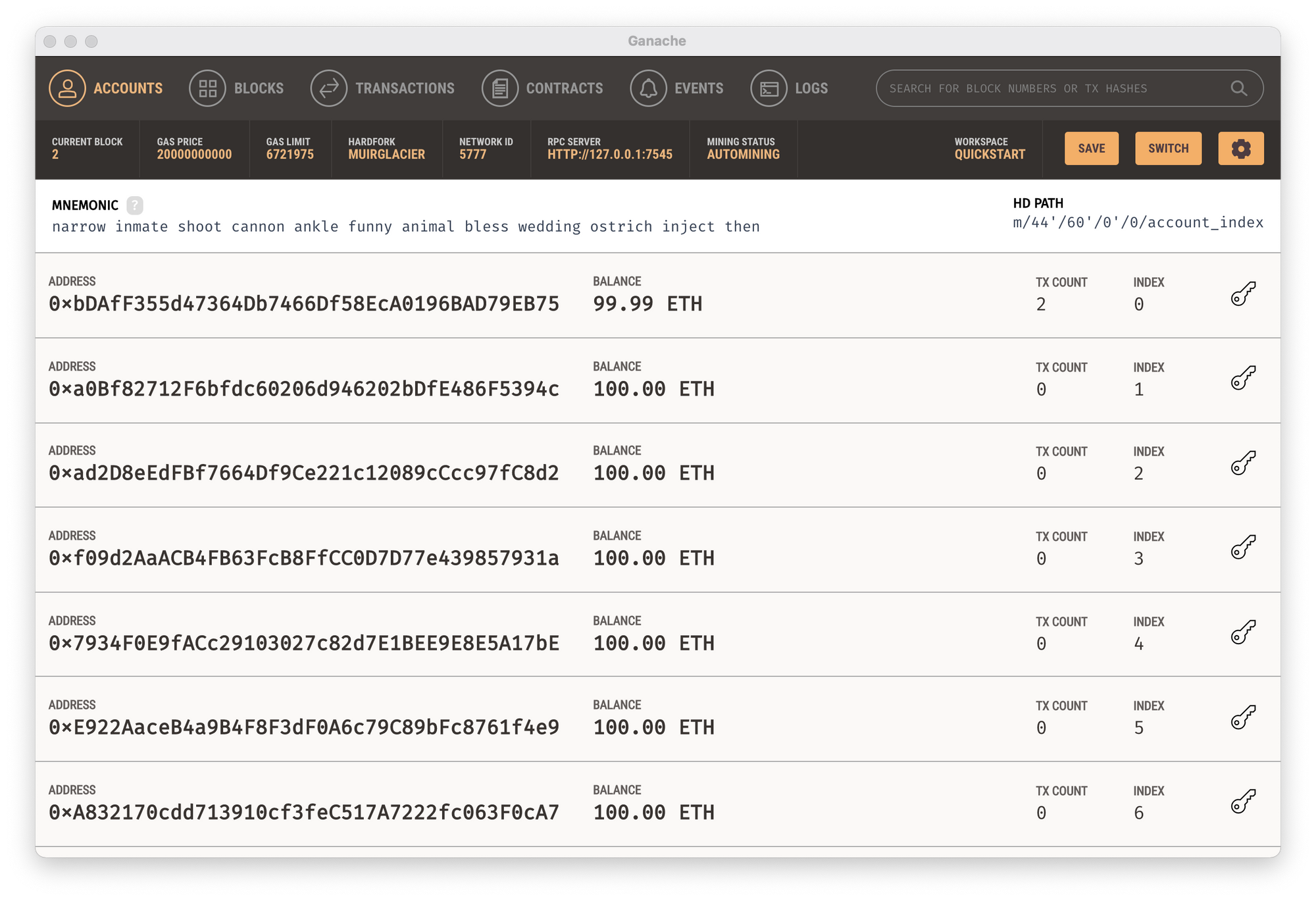Click the search magnifier icon
The width and height of the screenshot is (1316, 901).
point(1238,88)
